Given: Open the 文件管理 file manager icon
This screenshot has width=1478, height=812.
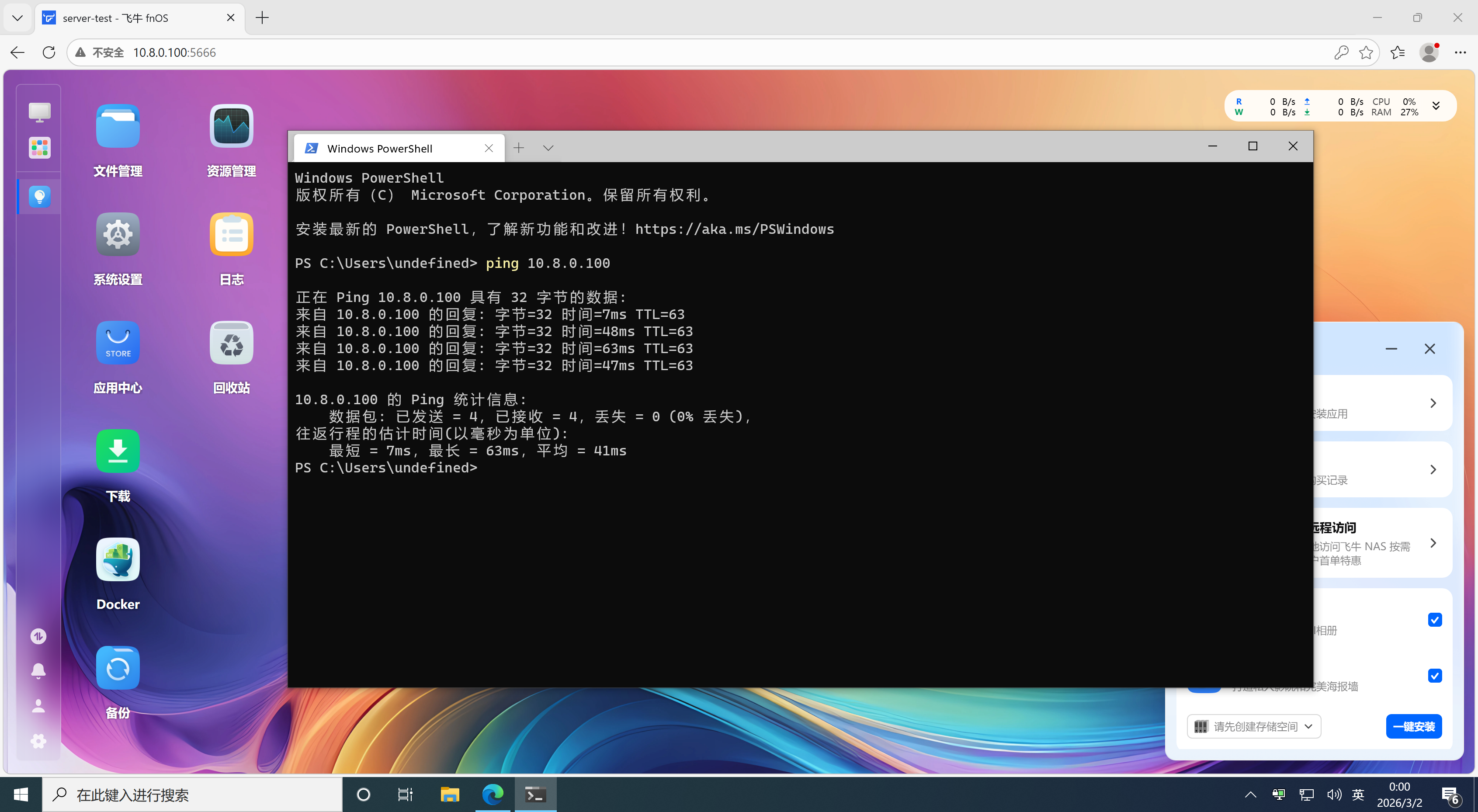Looking at the screenshot, I should (118, 126).
